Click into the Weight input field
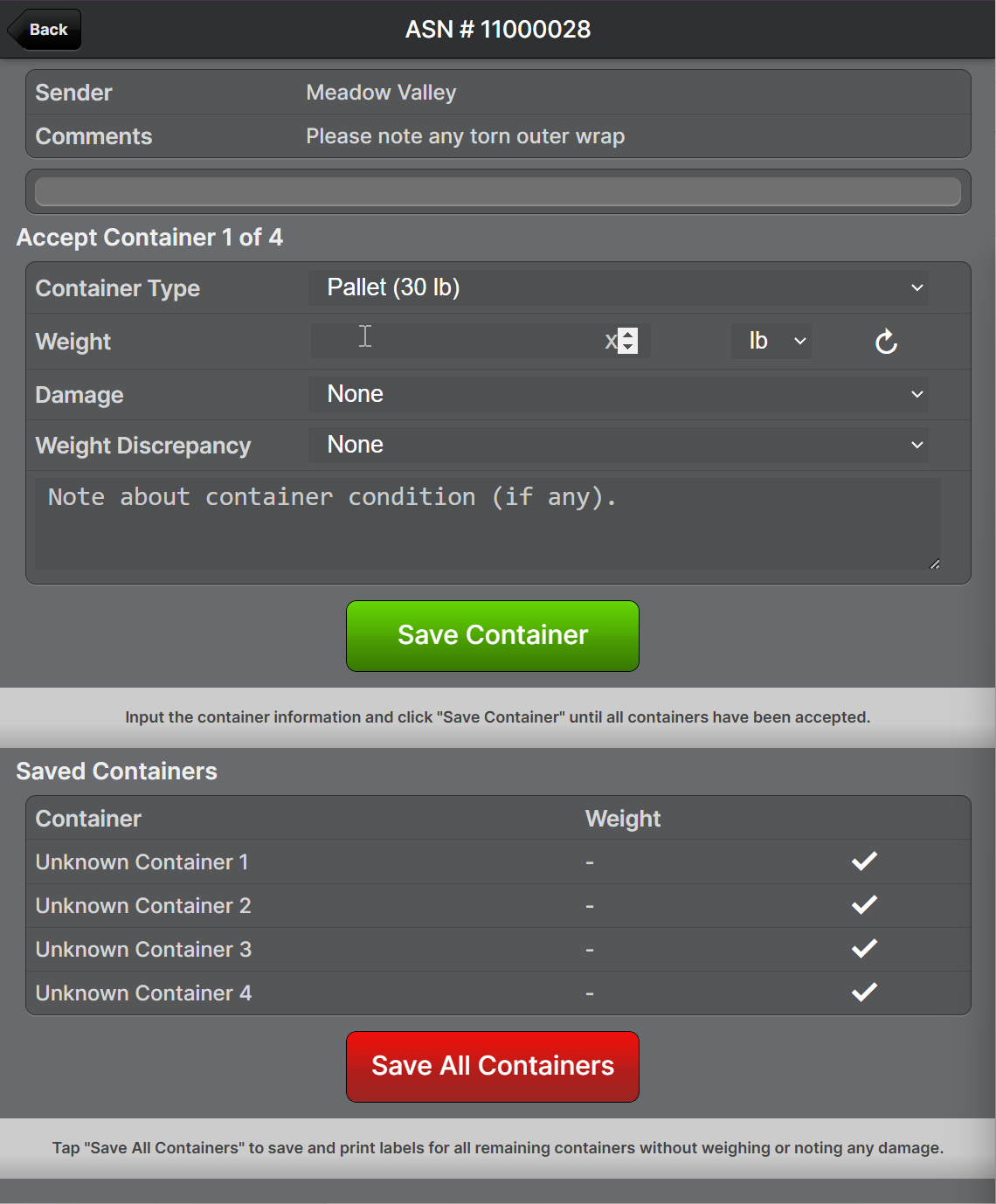The height and width of the screenshot is (1204, 996). [x=454, y=341]
